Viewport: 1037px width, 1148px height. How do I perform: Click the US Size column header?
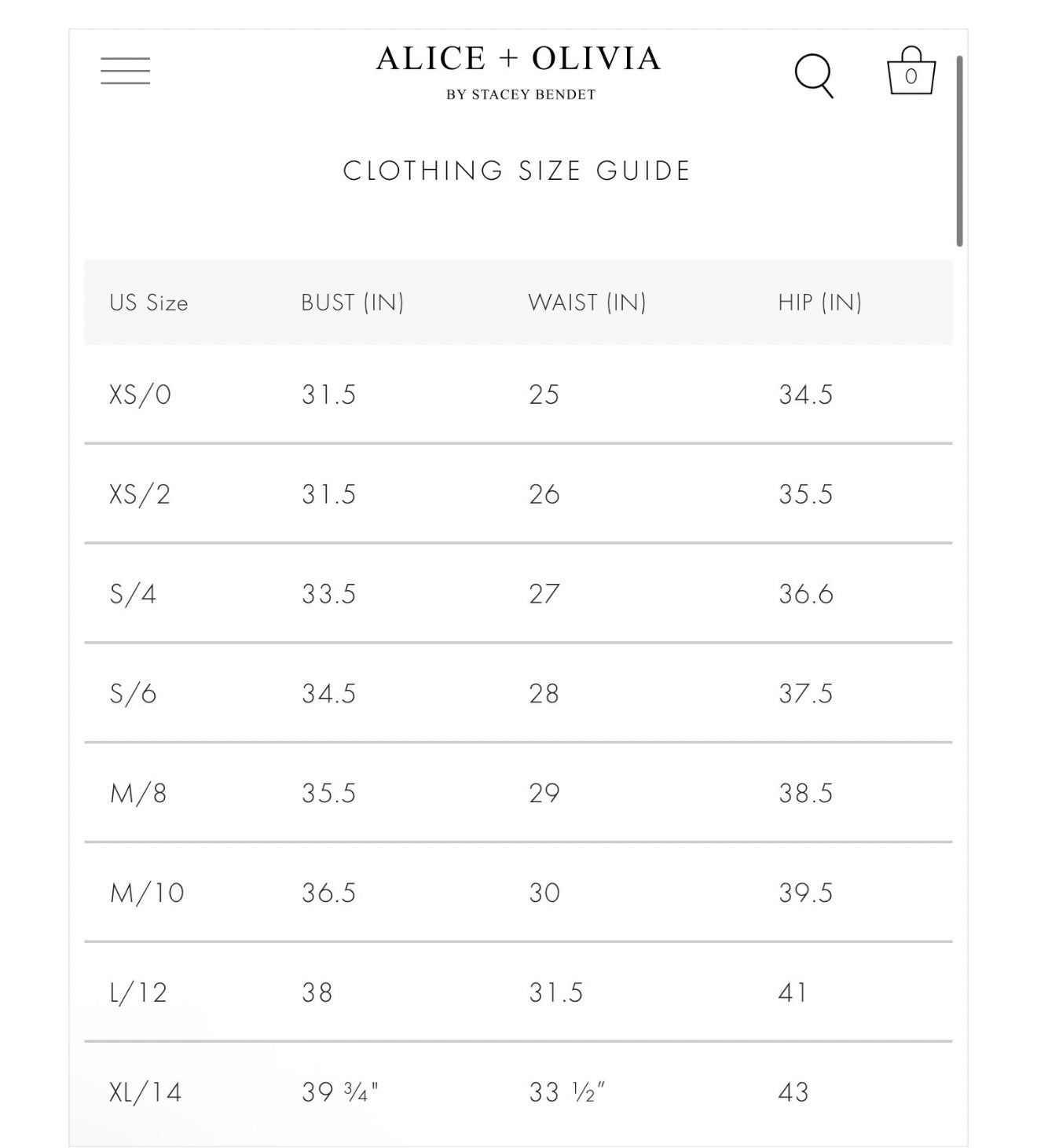pos(148,303)
